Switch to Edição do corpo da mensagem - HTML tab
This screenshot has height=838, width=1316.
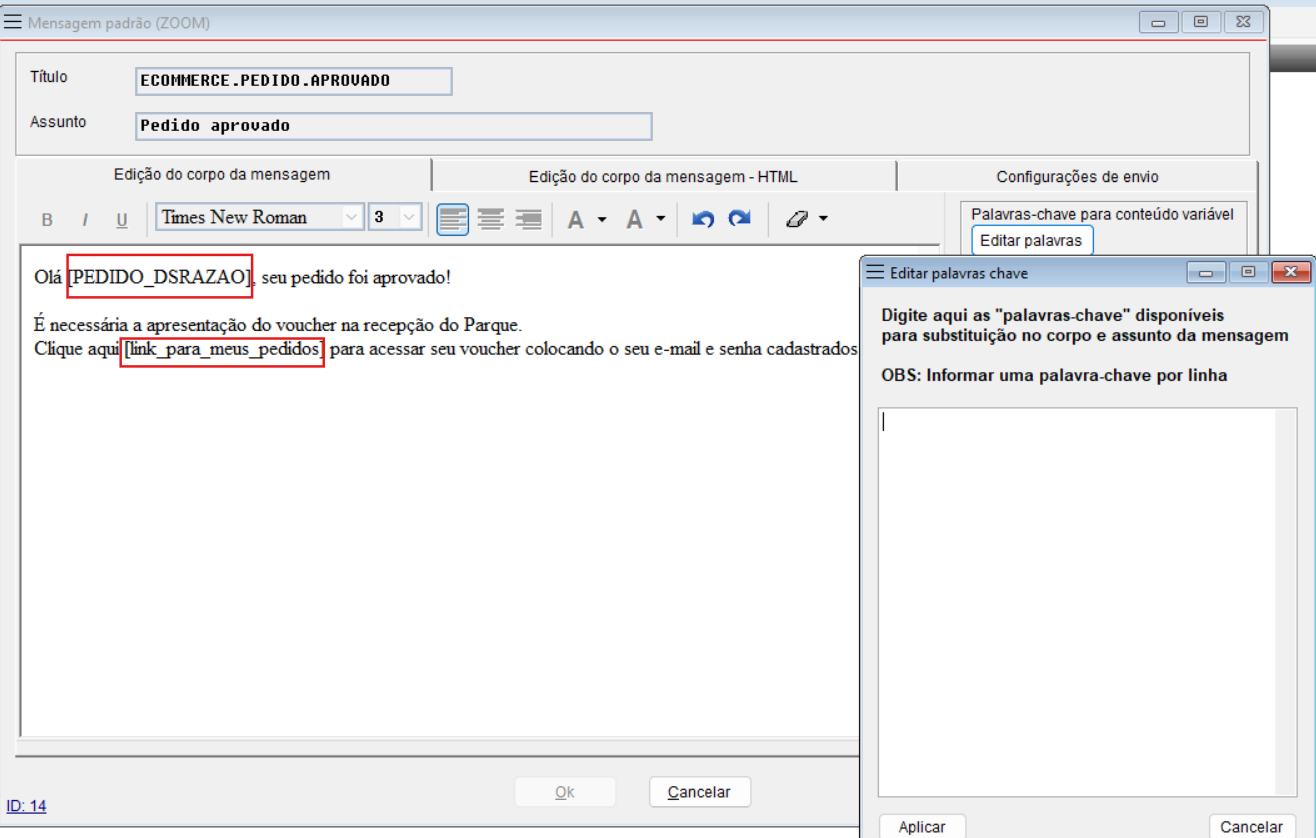tap(663, 177)
